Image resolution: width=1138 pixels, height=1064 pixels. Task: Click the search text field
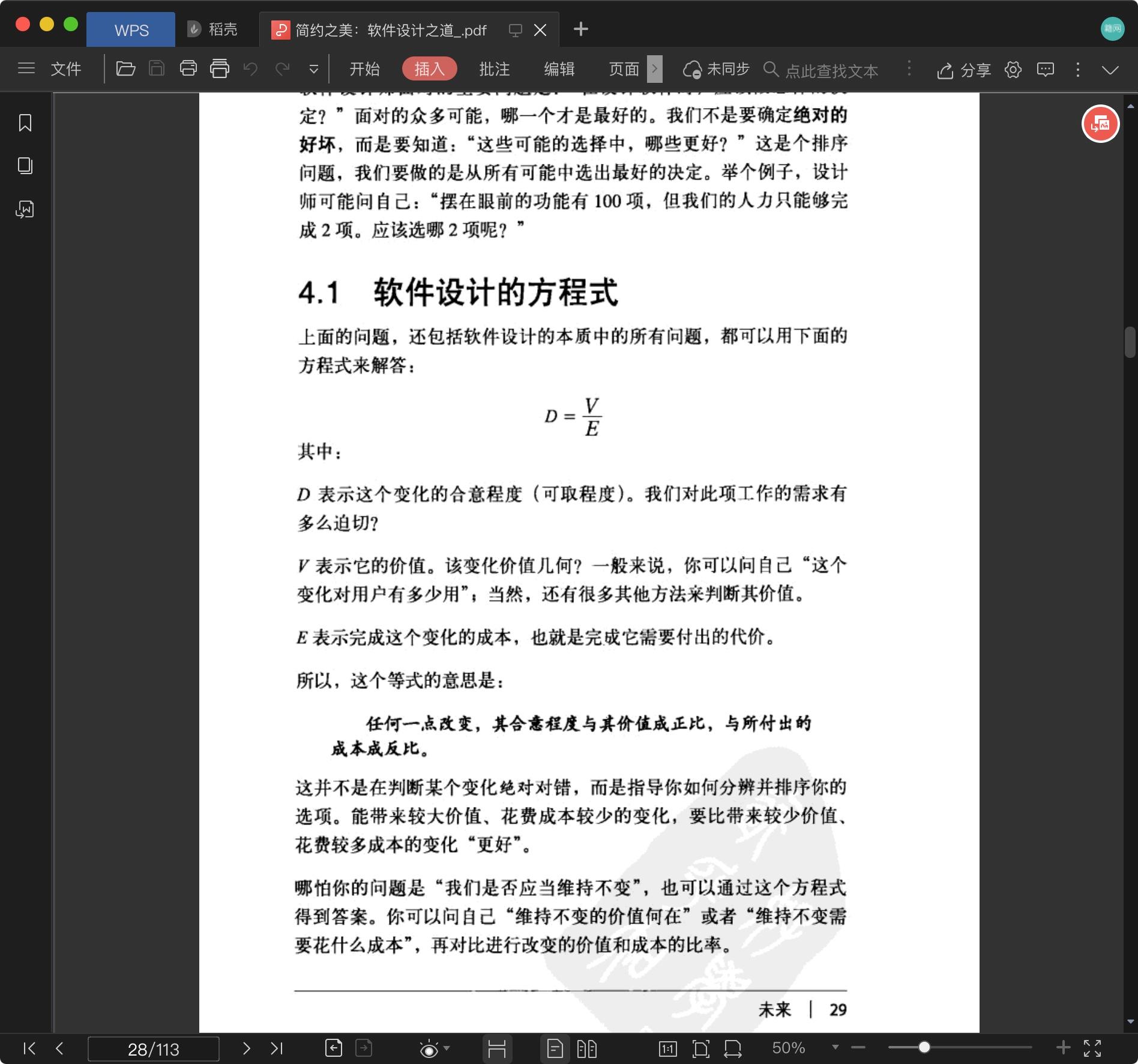click(831, 70)
